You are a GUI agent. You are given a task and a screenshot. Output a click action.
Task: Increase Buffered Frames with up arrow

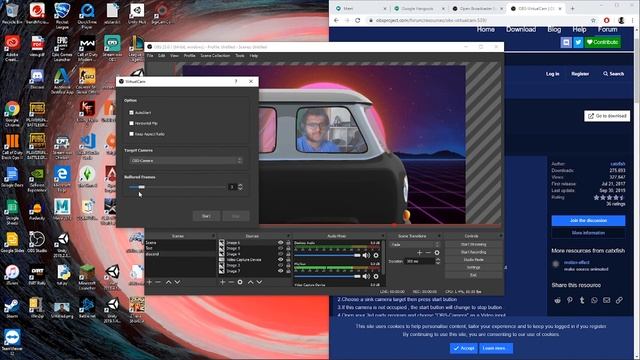(240, 185)
